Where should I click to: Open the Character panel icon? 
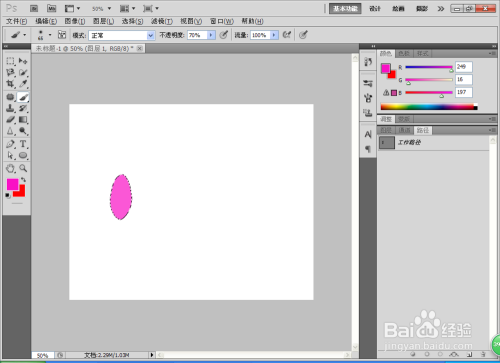click(x=368, y=134)
